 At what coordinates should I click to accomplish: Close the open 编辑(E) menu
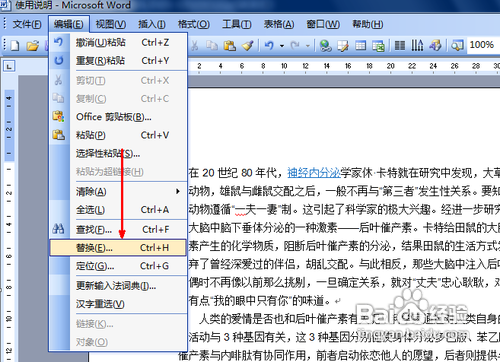[x=69, y=24]
